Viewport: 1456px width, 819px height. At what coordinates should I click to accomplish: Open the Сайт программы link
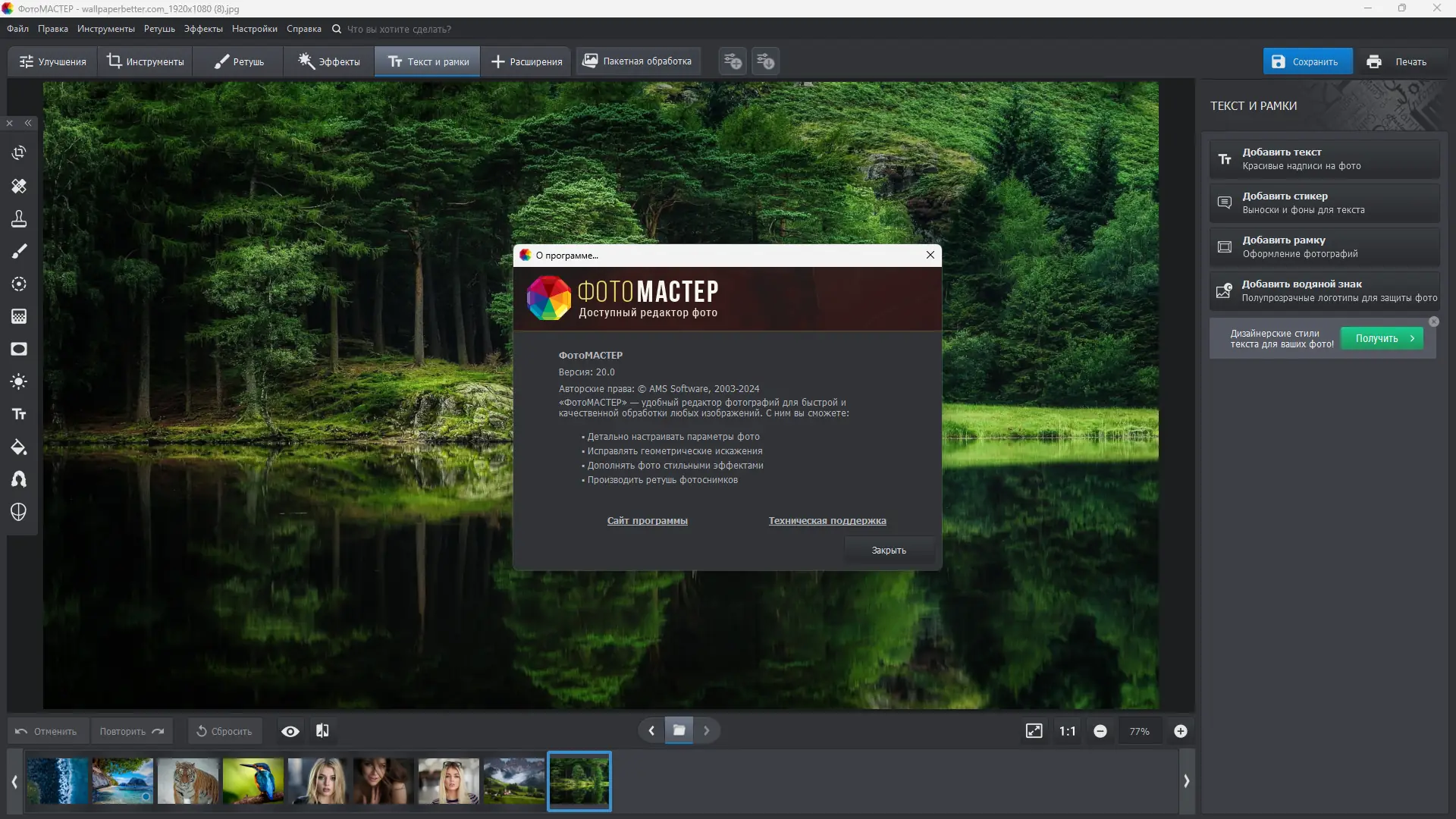647,521
